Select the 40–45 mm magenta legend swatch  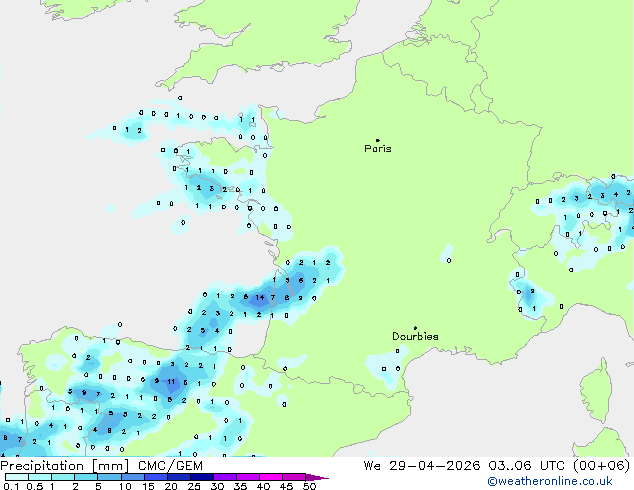[271, 477]
